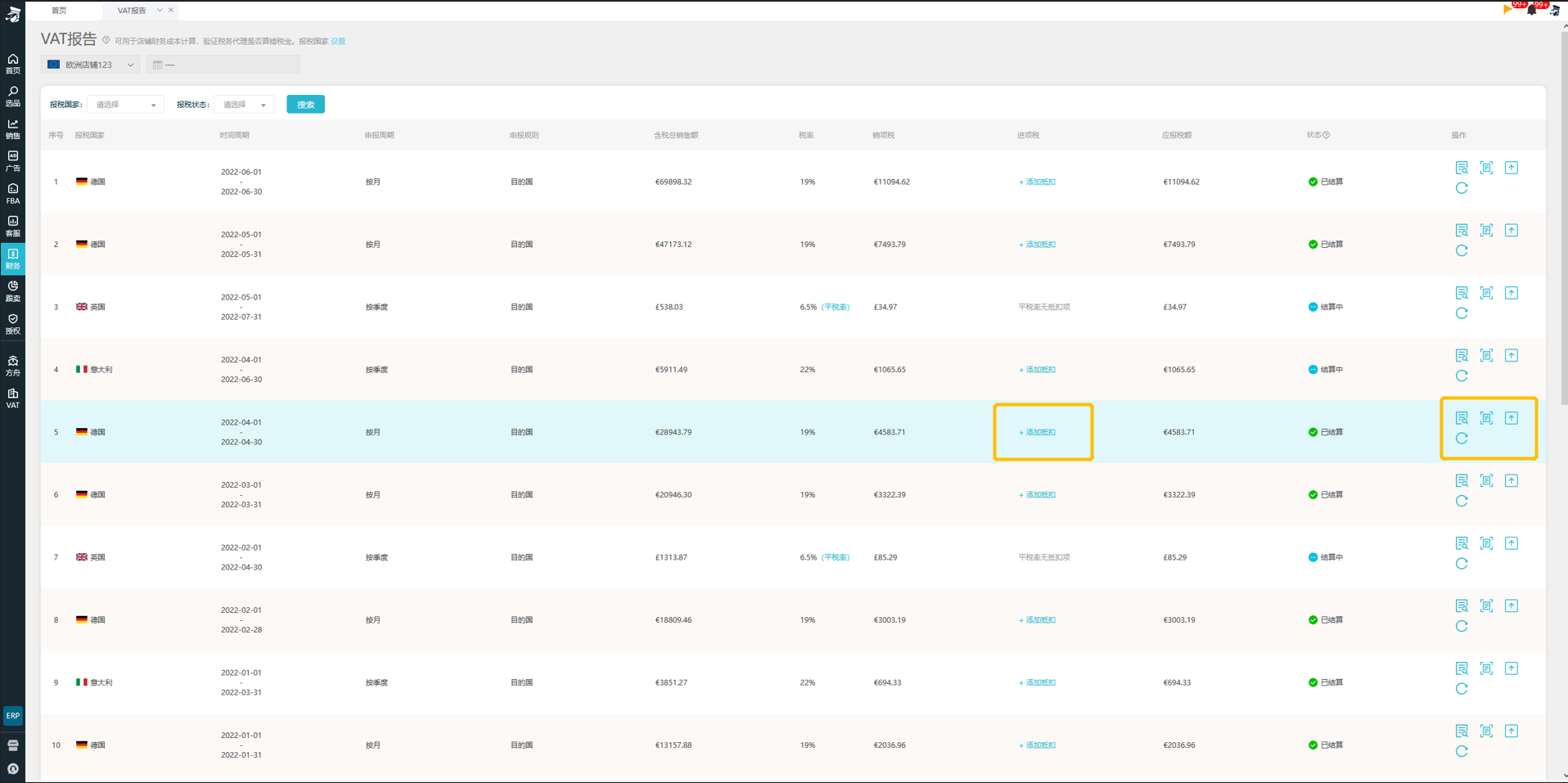The width and height of the screenshot is (1568, 783).
Task: Open the FBA sidebar section
Action: (13, 194)
